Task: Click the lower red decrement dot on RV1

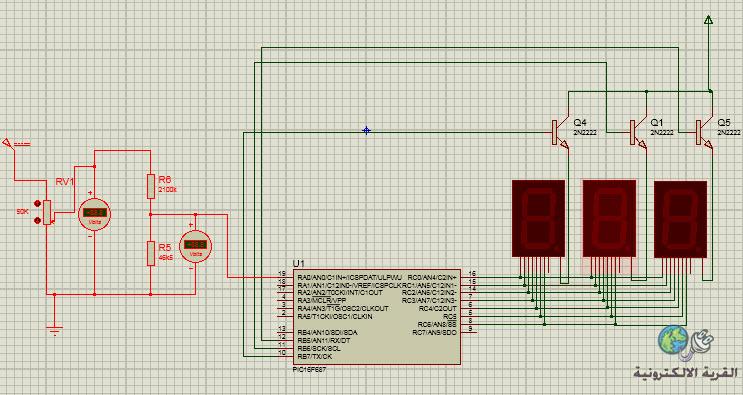Action: (x=37, y=221)
